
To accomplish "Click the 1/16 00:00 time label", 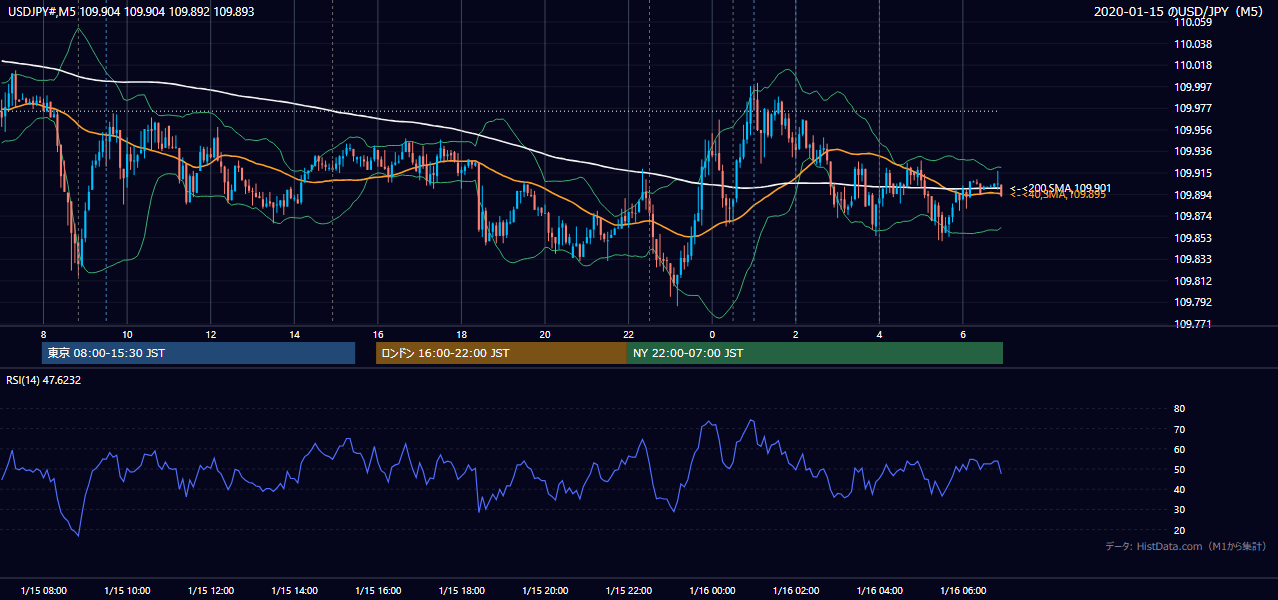I will 712,590.
